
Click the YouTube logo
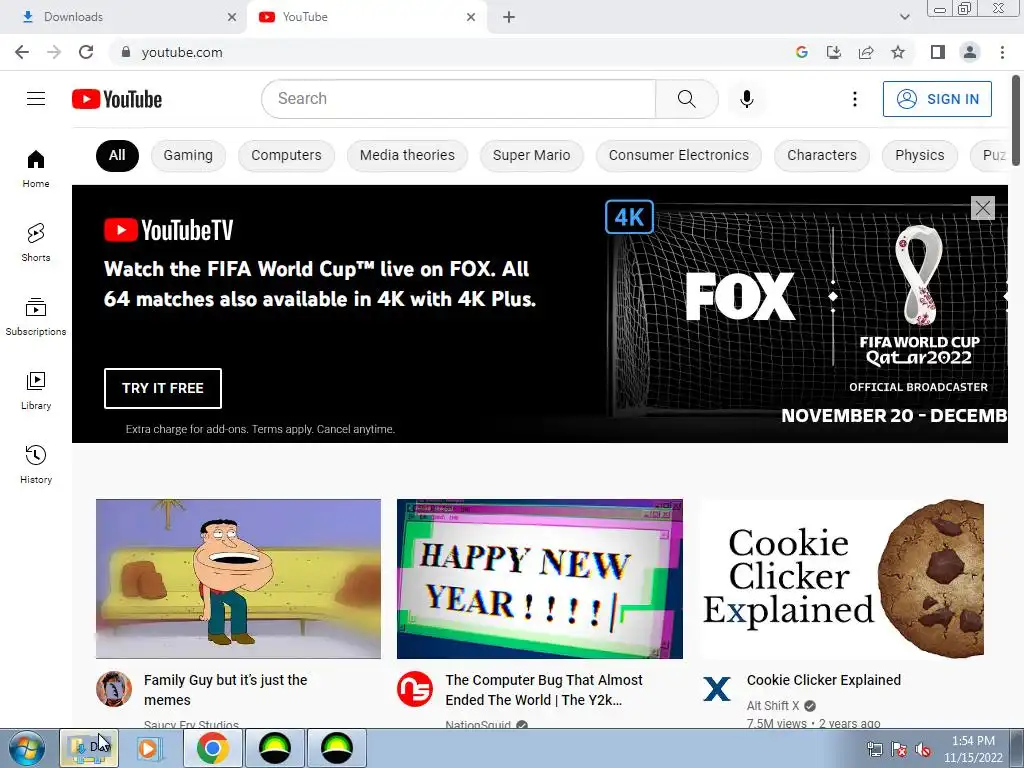click(x=117, y=99)
